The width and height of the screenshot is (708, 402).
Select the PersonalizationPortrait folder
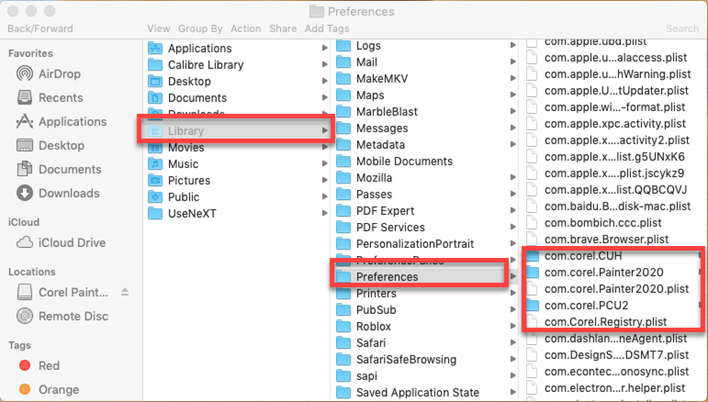pyautogui.click(x=405, y=244)
